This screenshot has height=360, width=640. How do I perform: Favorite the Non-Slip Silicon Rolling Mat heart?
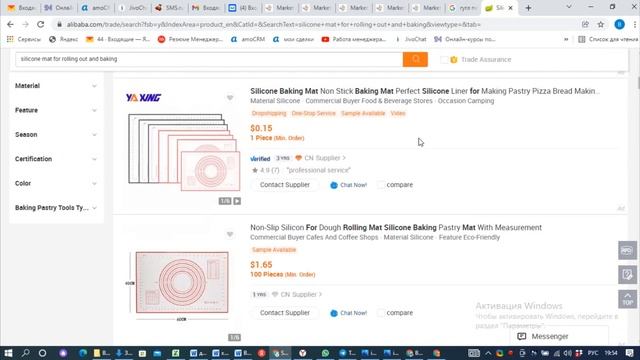point(230,234)
